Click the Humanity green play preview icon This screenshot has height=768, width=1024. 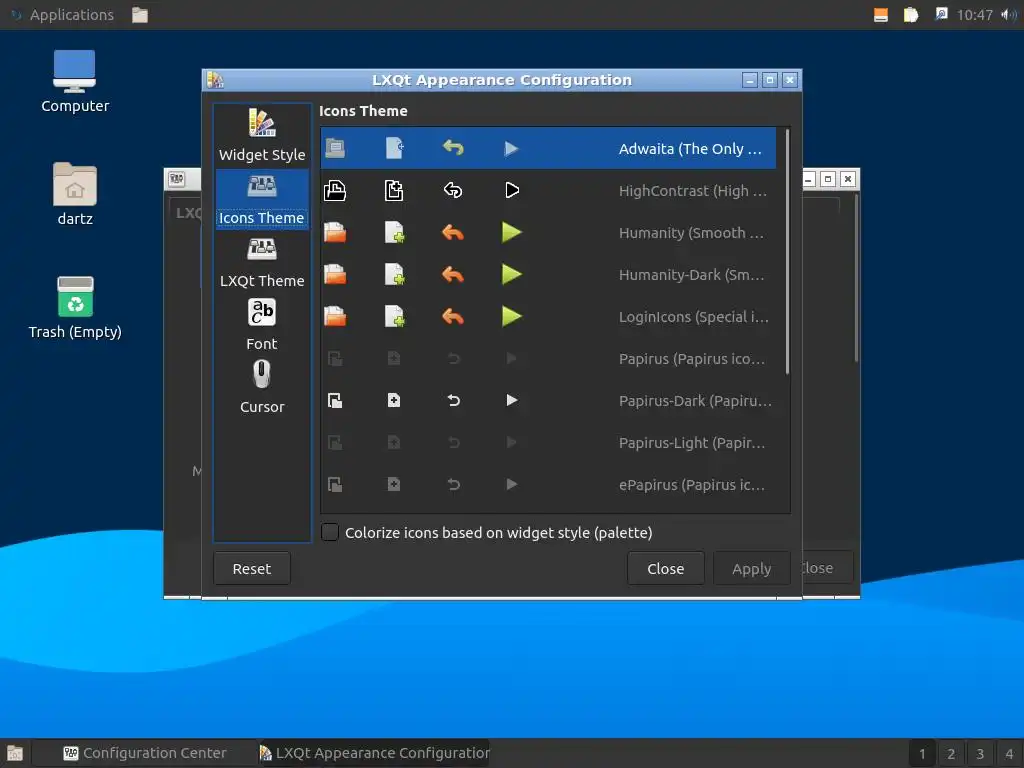[511, 232]
